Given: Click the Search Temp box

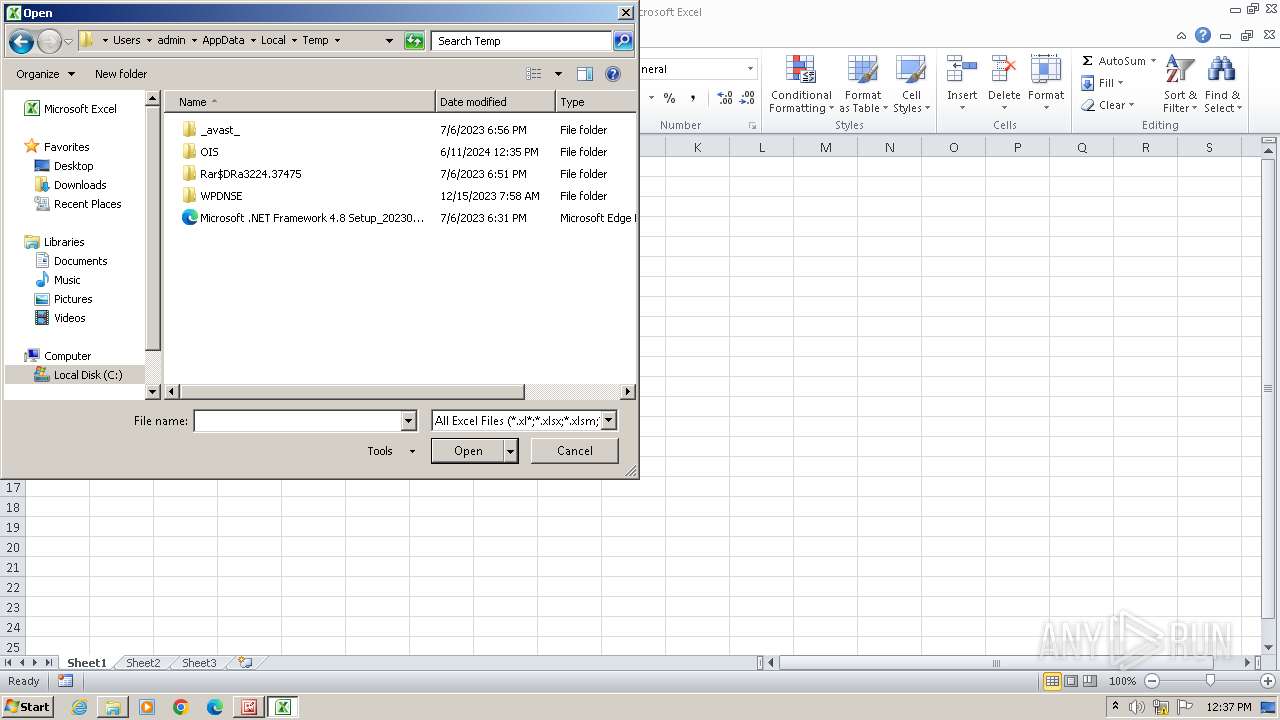Looking at the screenshot, I should (x=522, y=41).
